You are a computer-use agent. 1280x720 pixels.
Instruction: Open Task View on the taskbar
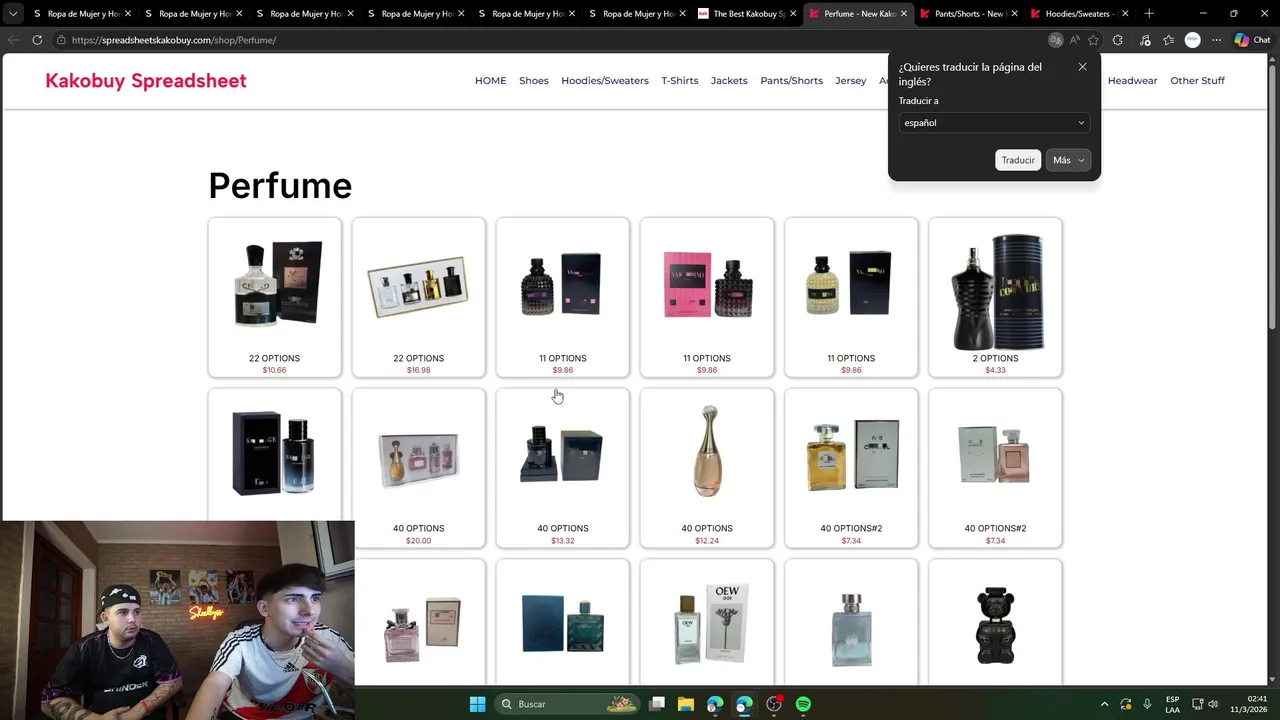(657, 704)
